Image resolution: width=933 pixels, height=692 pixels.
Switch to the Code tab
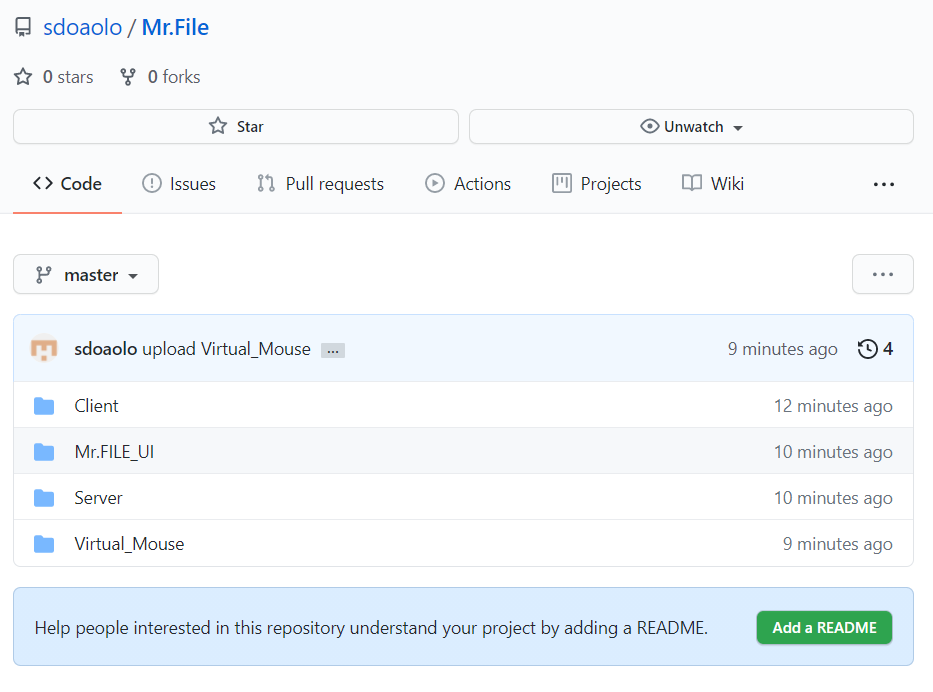coord(67,184)
